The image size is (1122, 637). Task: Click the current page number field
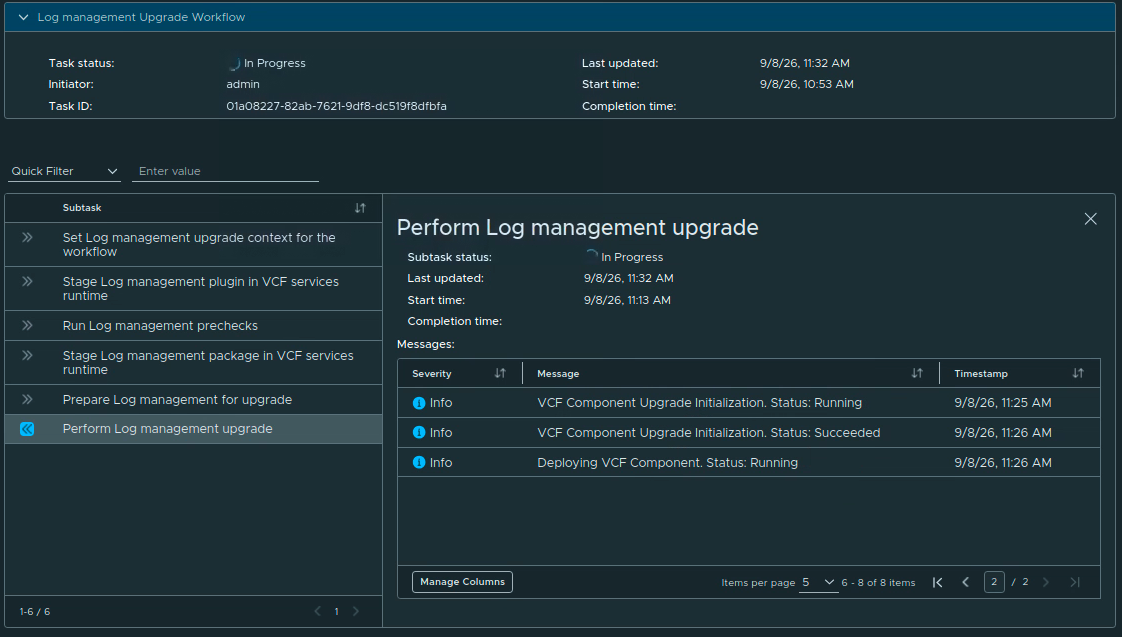tap(994, 582)
